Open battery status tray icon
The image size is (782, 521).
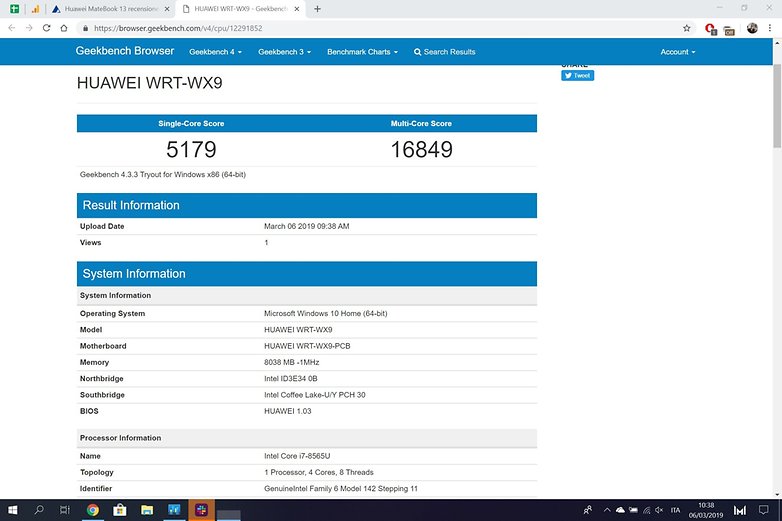point(633,510)
